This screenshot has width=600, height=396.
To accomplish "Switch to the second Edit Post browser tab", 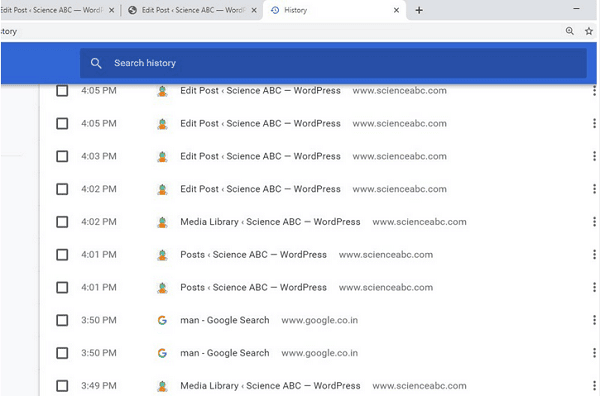I will tap(191, 10).
